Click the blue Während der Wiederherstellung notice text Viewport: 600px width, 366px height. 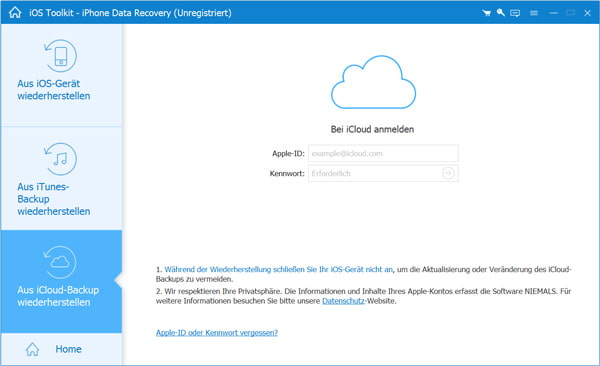tap(279, 270)
